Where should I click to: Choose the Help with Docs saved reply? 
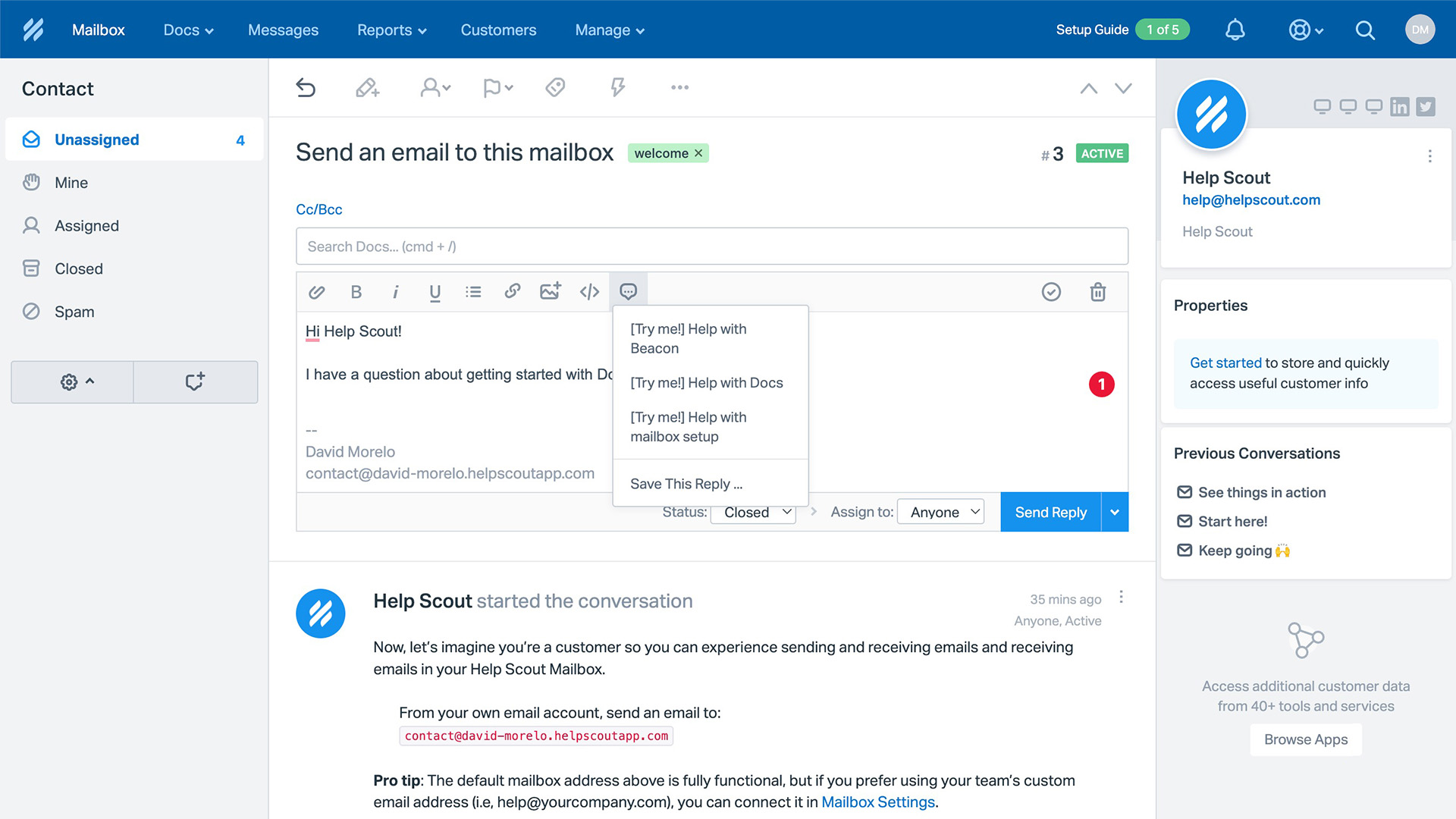point(711,383)
